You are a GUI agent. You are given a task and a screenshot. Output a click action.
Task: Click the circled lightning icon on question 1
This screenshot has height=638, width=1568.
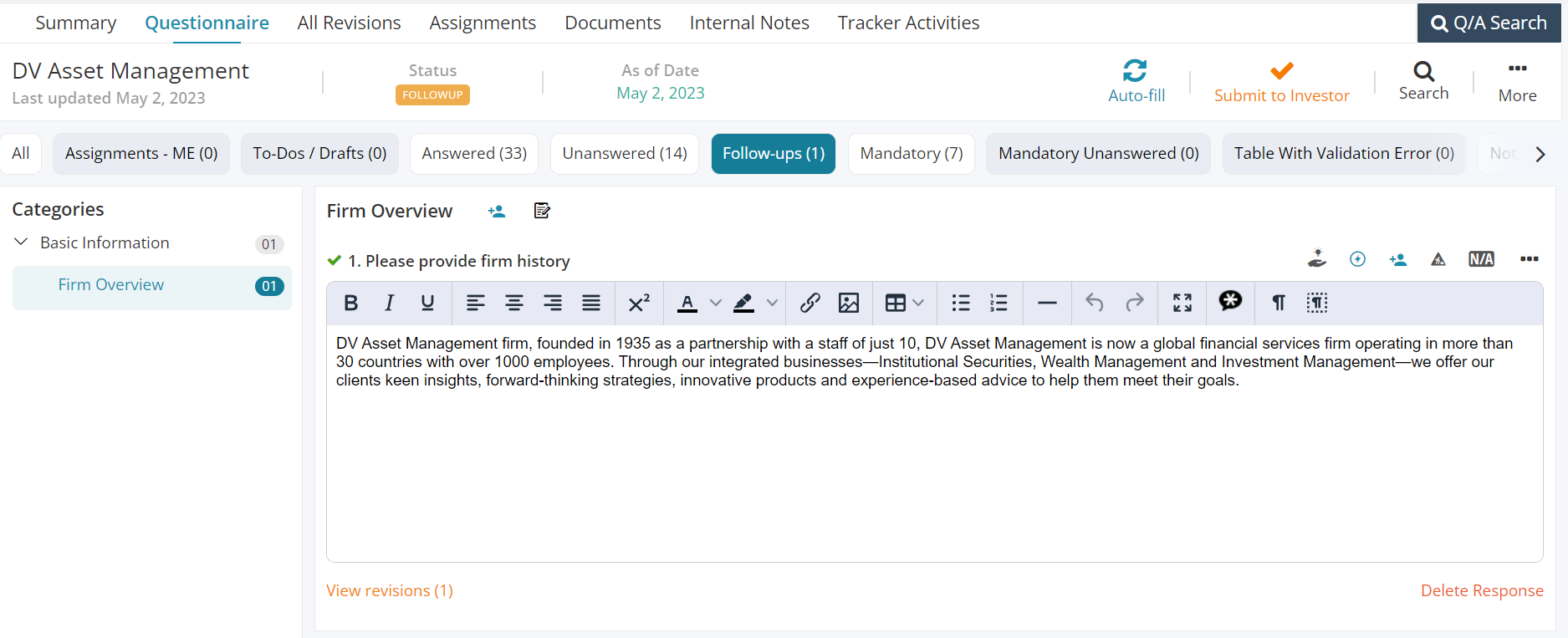click(x=1358, y=259)
